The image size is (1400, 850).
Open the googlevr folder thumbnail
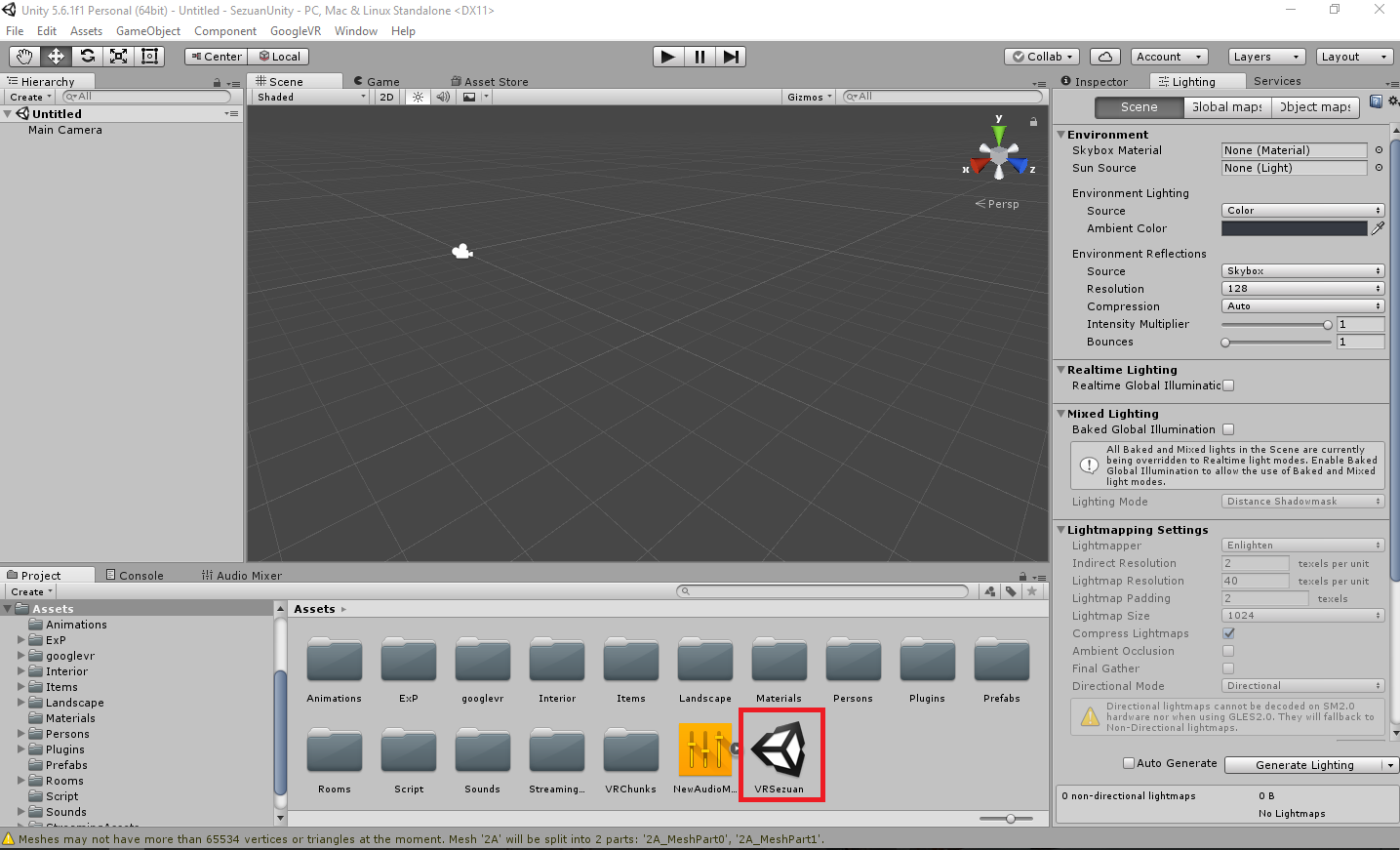483,669
